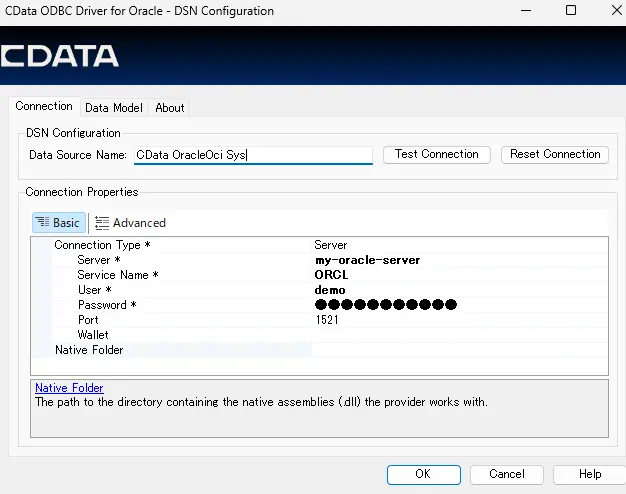This screenshot has height=494, width=626.
Task: Open Help for DSN configuration
Action: pyautogui.click(x=590, y=474)
